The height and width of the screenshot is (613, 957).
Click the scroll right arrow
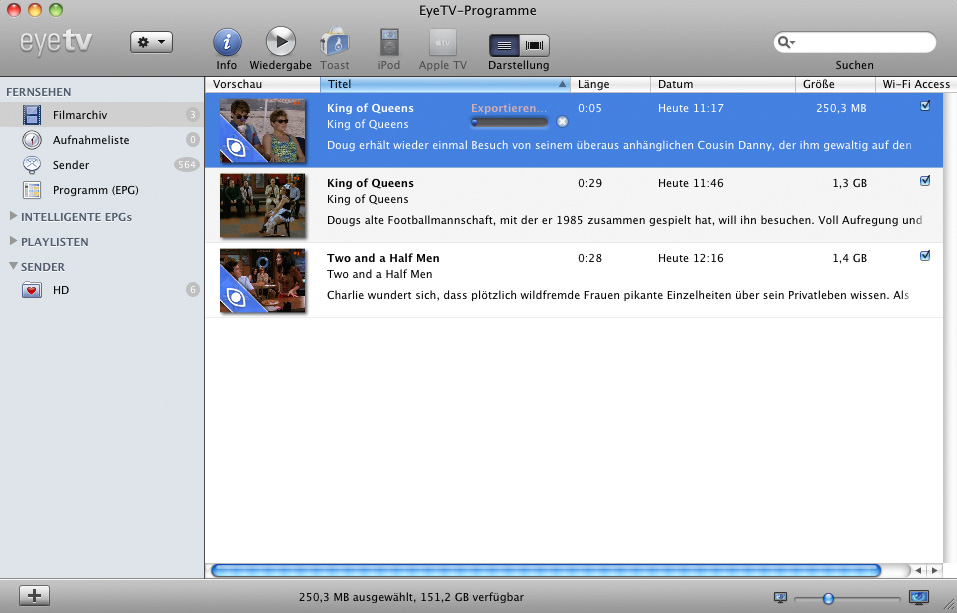coord(934,570)
